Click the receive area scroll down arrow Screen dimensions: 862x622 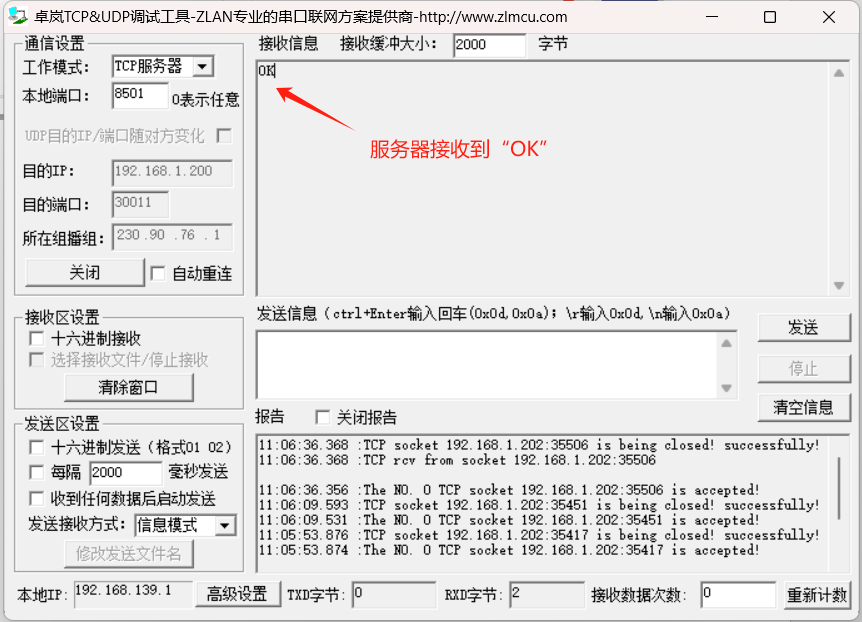tap(839, 286)
